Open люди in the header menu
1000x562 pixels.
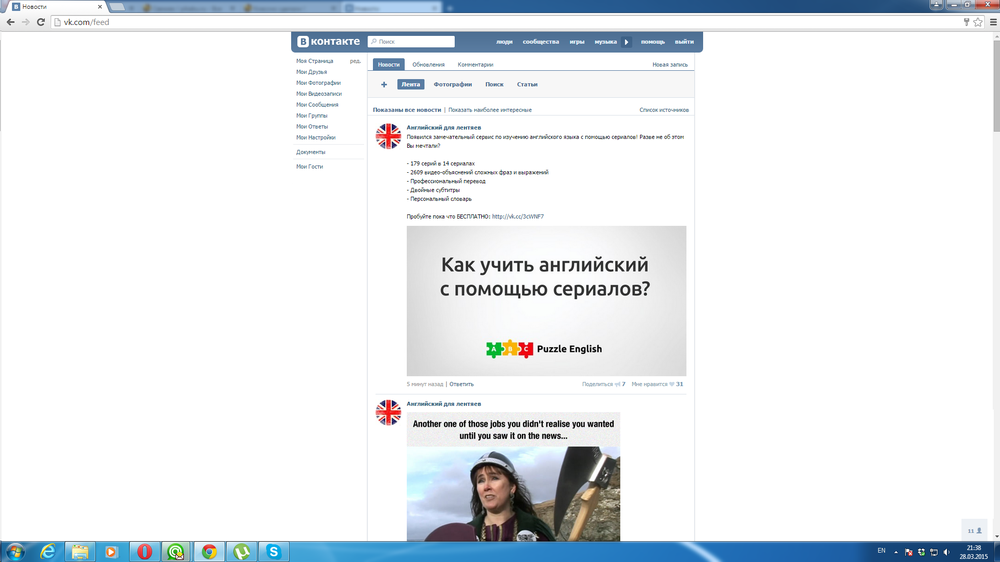504,41
